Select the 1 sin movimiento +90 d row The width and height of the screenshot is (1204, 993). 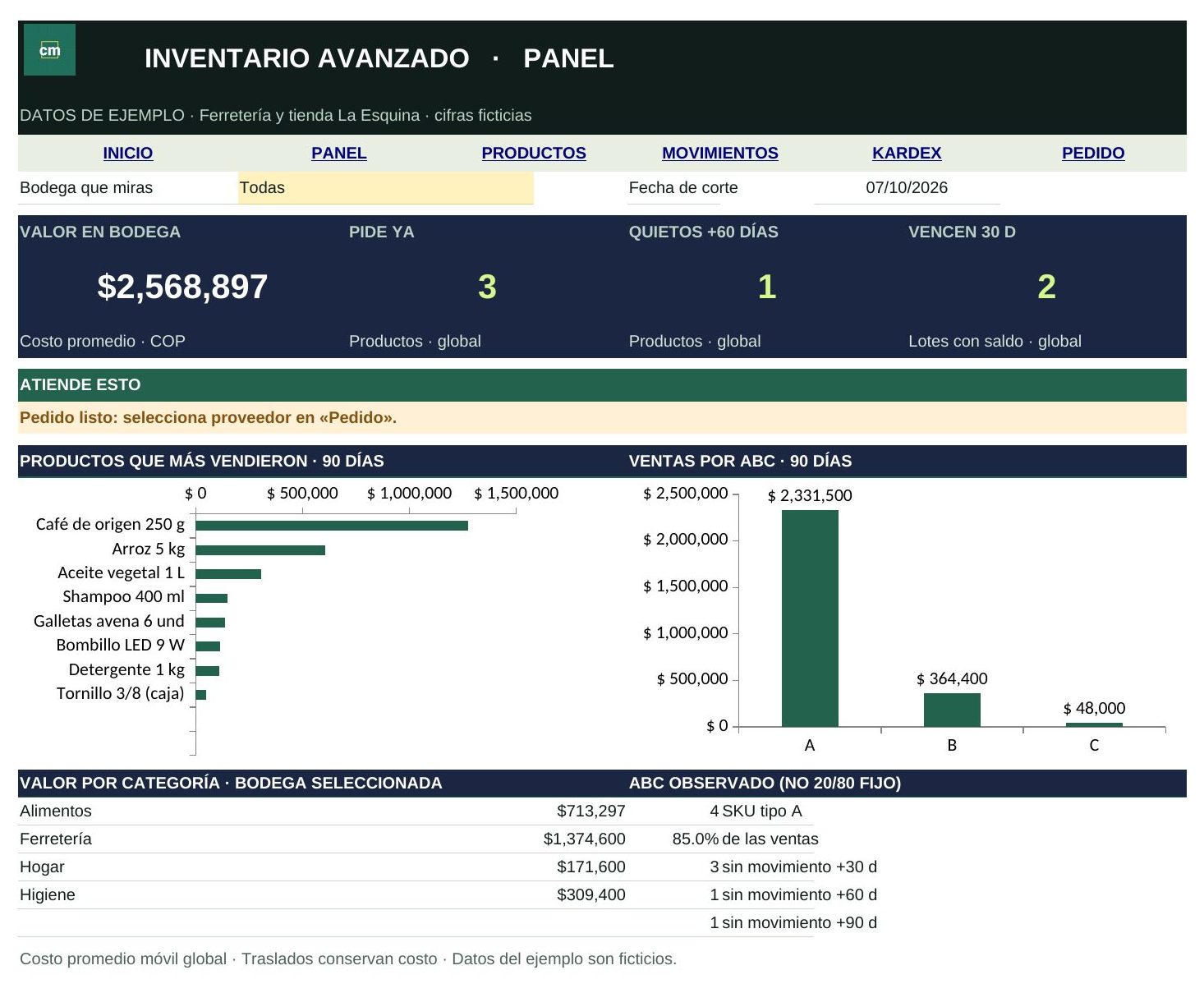(x=793, y=923)
